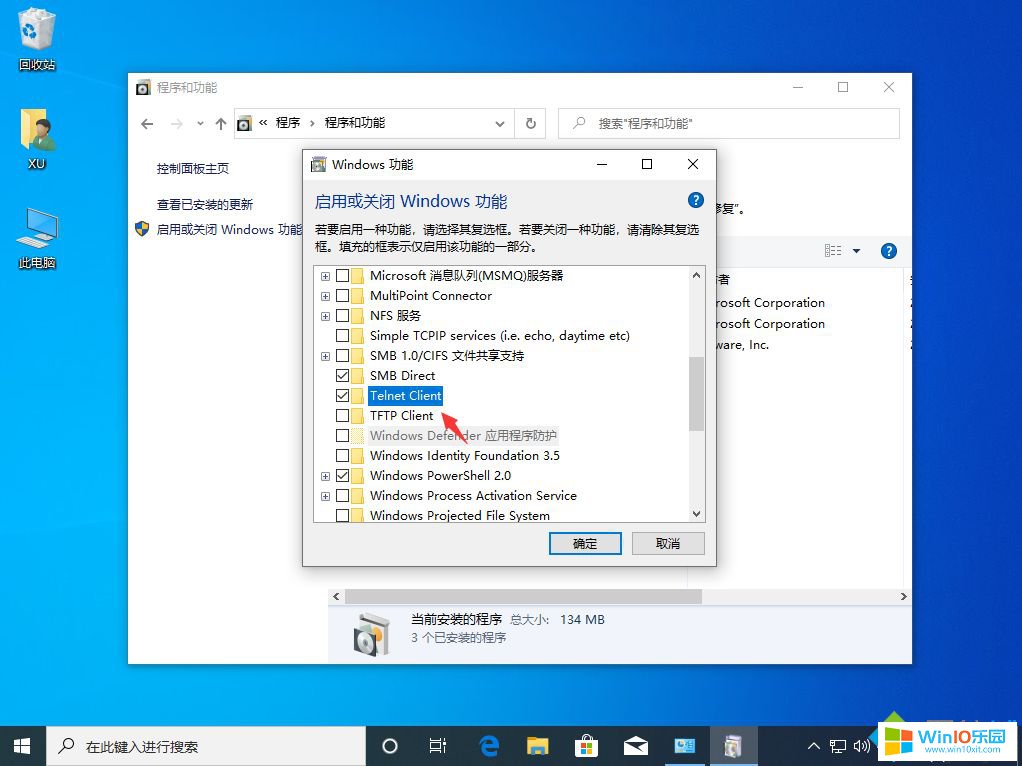Open the Mail app from the taskbar

(x=636, y=746)
